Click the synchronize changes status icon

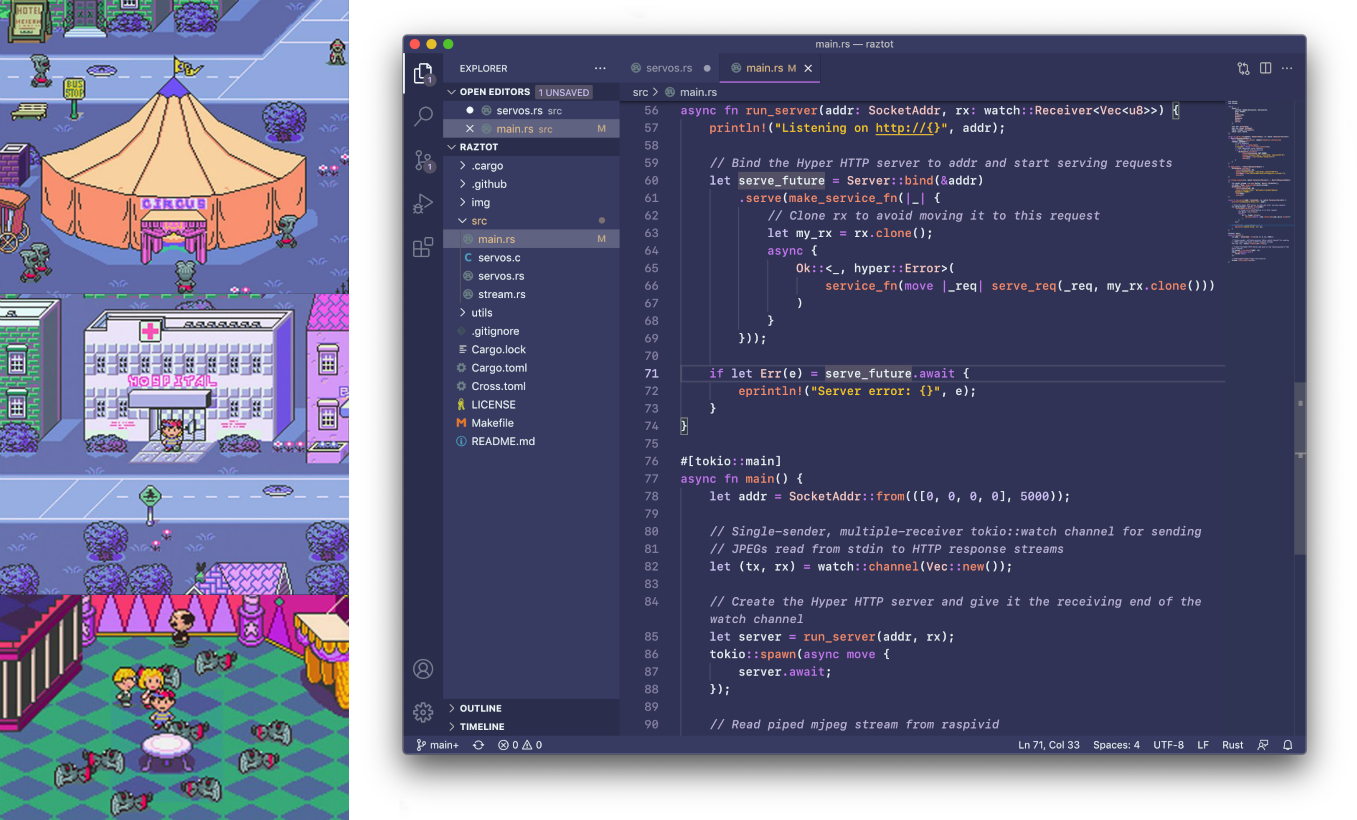click(478, 745)
